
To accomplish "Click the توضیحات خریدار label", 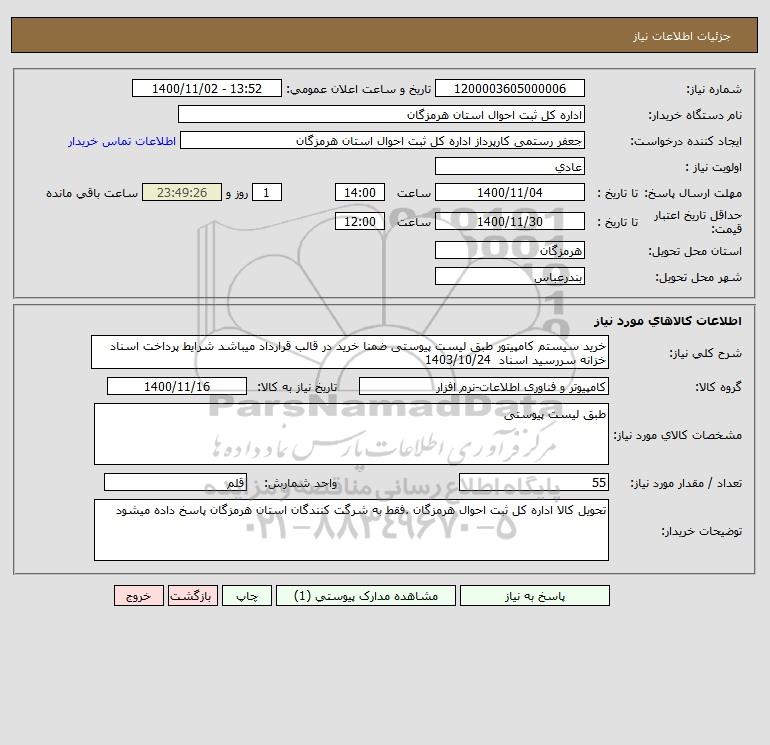I will [x=701, y=531].
